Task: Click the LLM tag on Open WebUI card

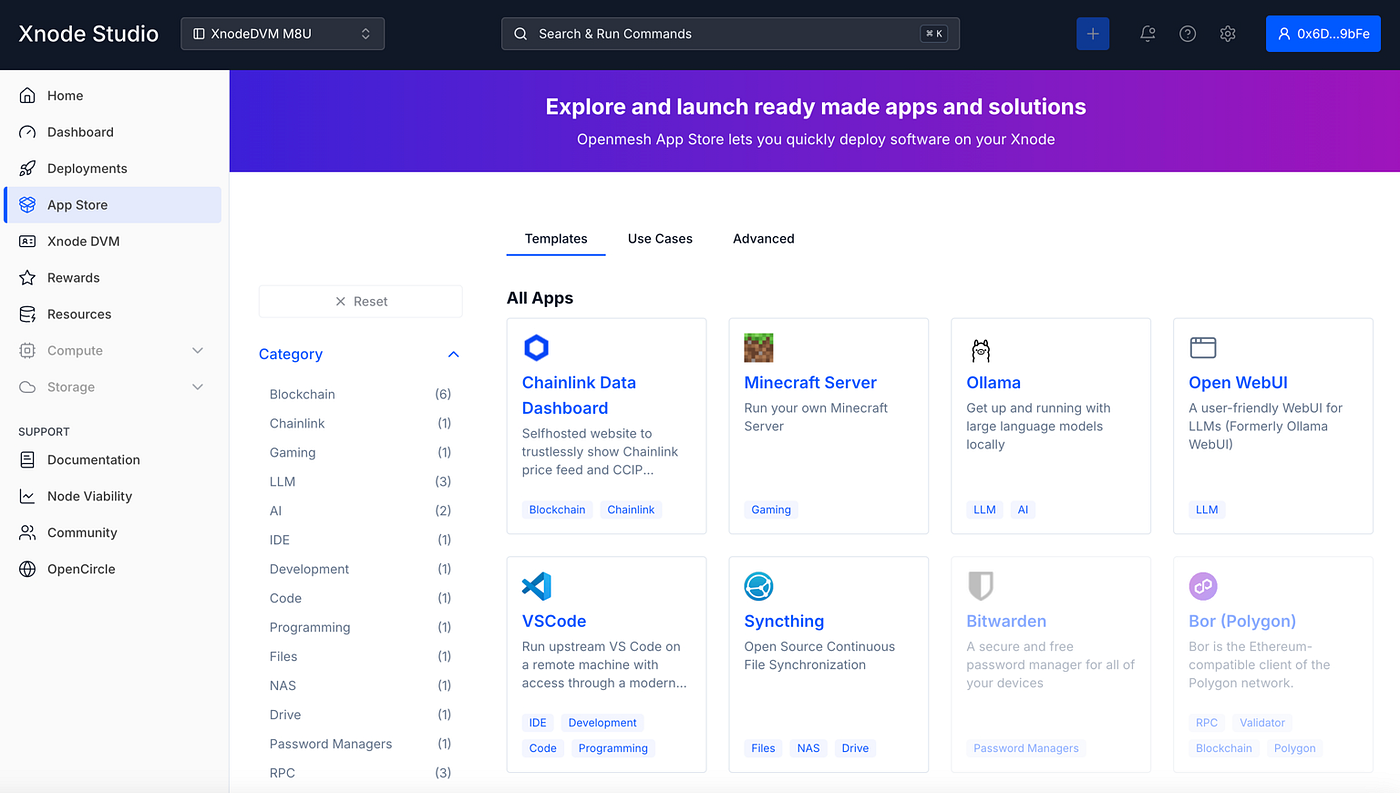Action: [x=1207, y=510]
